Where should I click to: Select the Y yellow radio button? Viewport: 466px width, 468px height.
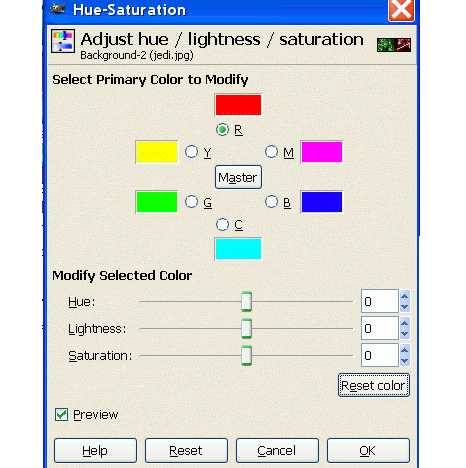click(191, 152)
